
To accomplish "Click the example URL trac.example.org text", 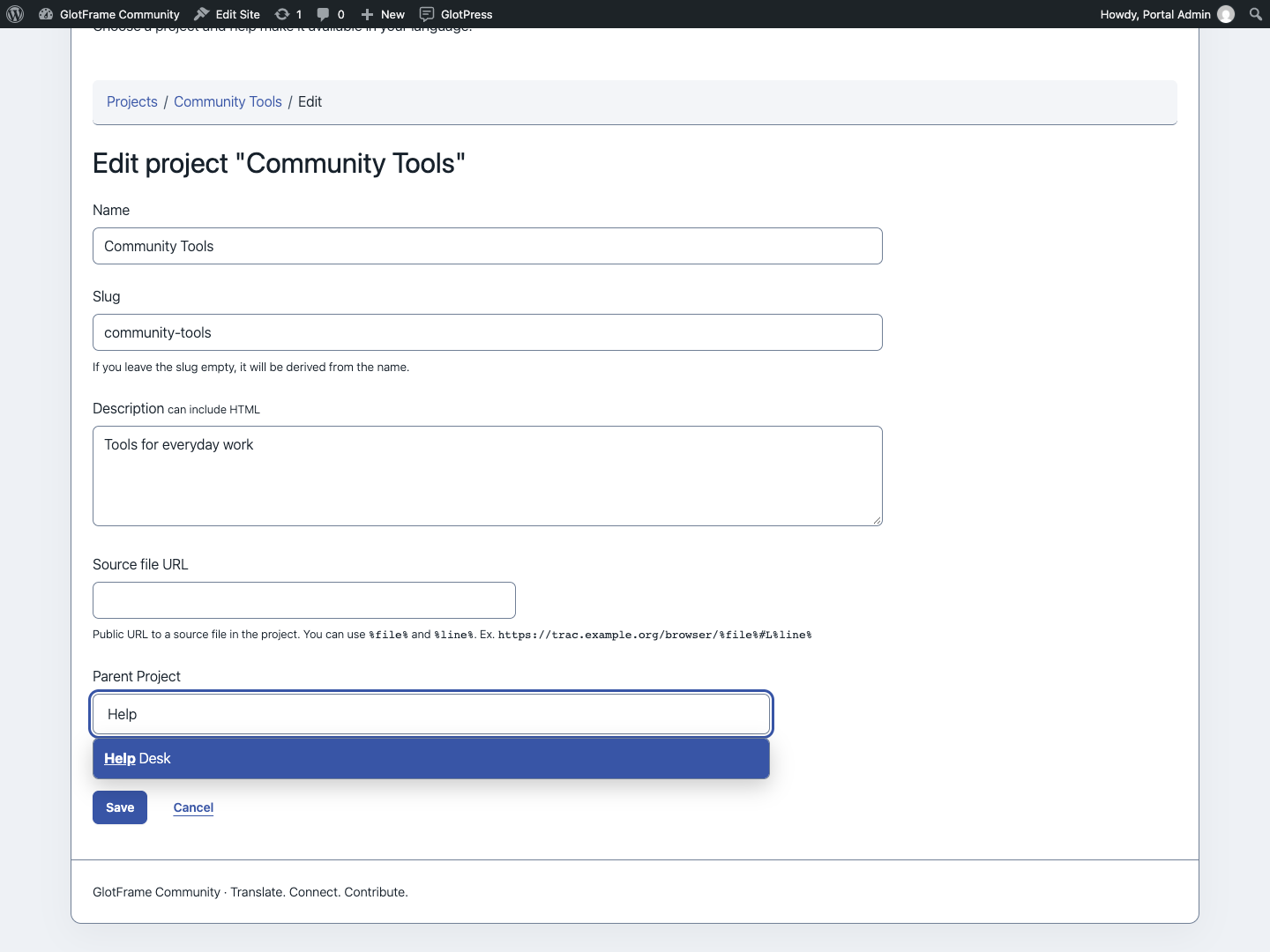I will 654,635.
